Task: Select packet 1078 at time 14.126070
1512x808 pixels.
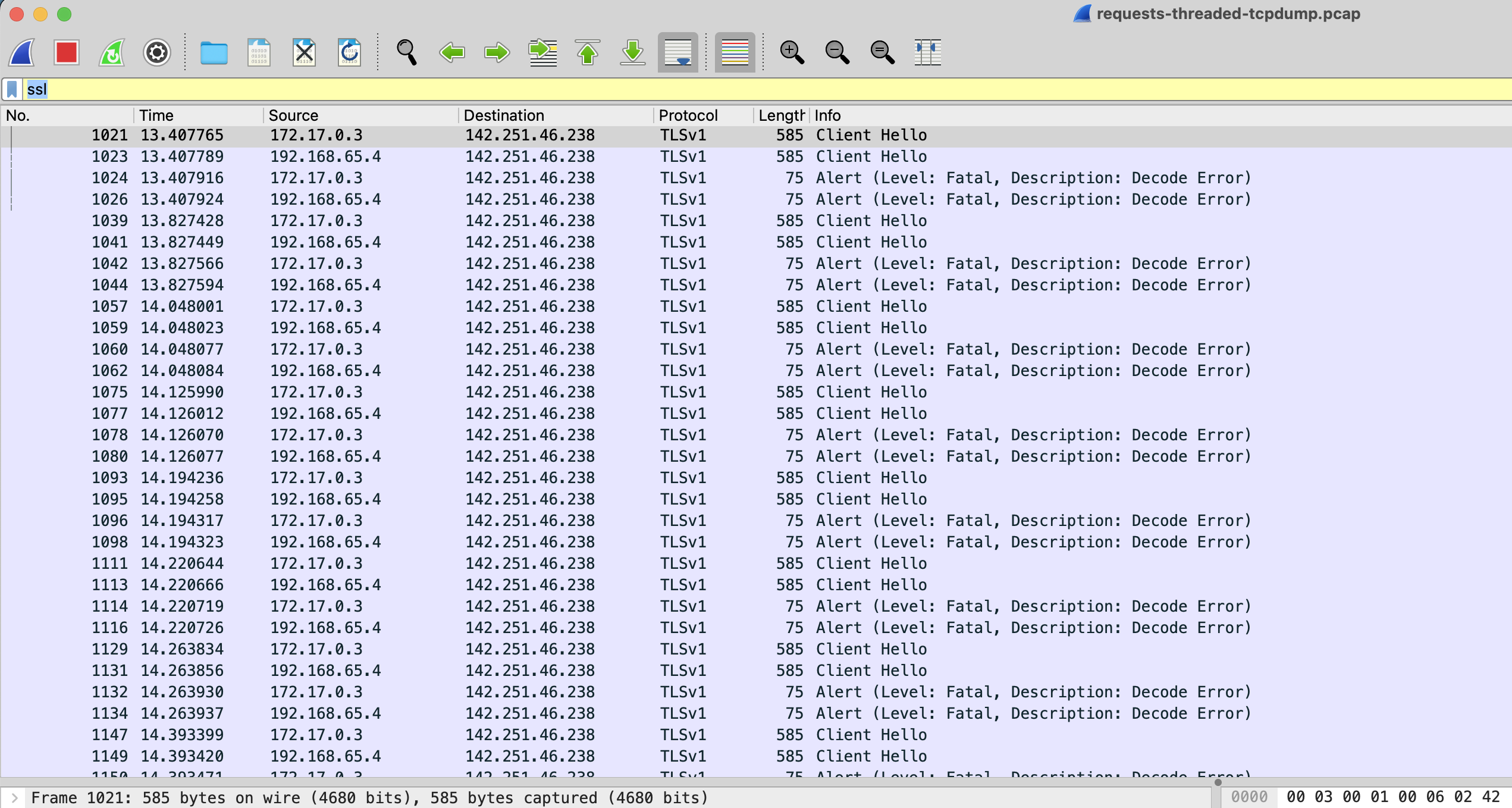Action: tap(756, 435)
